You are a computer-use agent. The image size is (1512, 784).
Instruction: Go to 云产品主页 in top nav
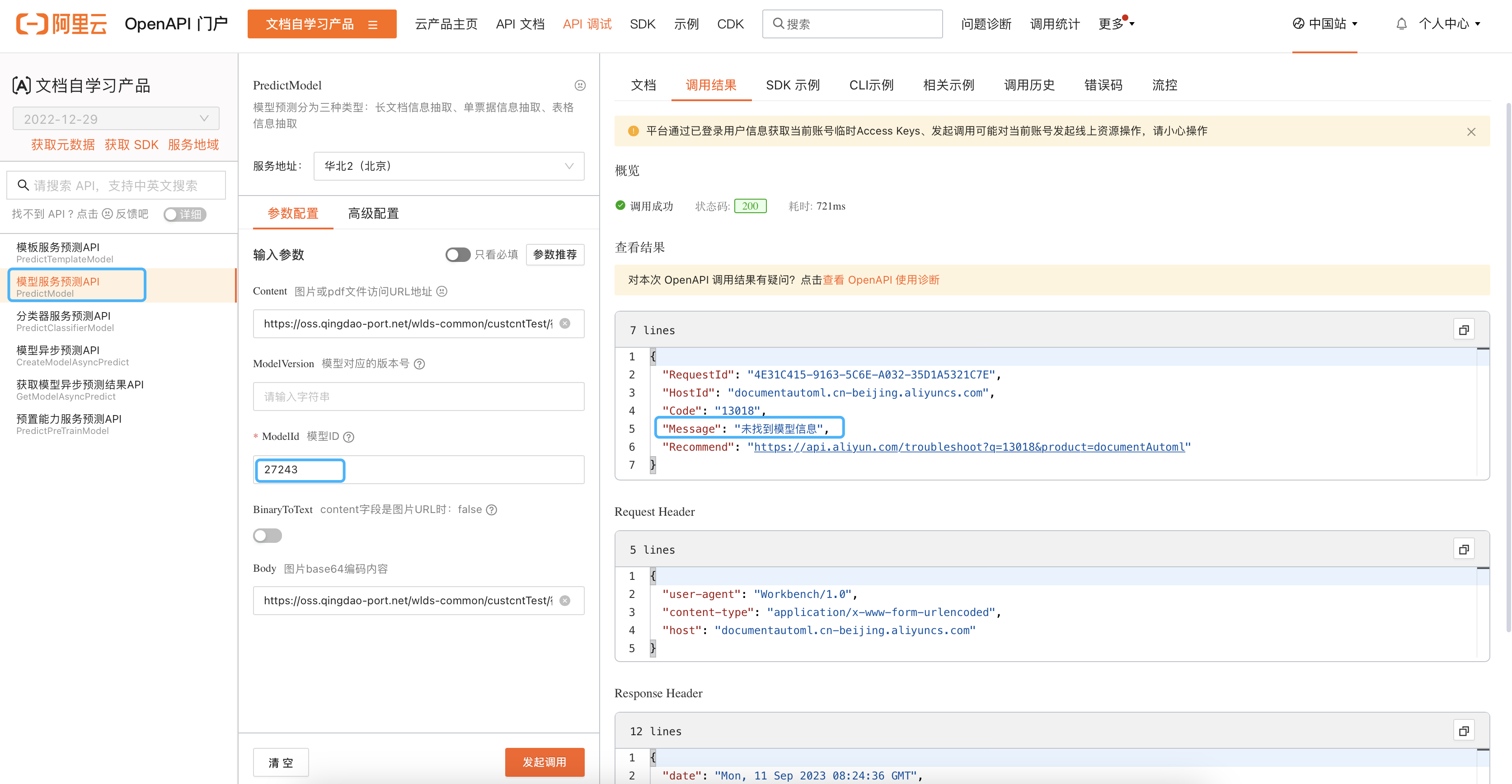coord(446,24)
